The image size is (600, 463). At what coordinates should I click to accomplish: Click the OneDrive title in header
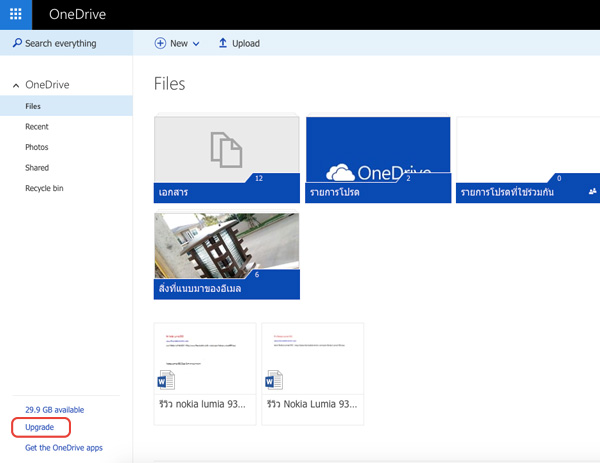pos(77,15)
